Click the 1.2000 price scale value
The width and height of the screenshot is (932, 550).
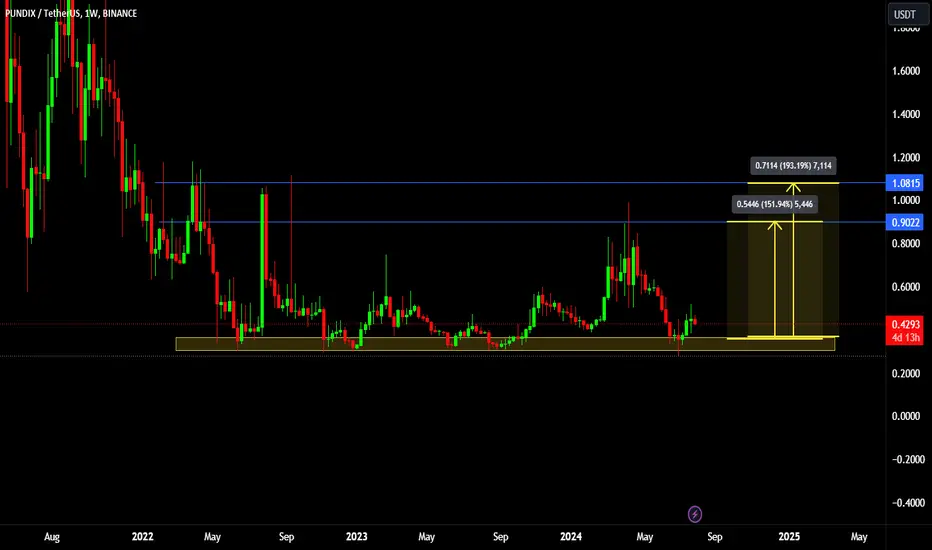[906, 158]
